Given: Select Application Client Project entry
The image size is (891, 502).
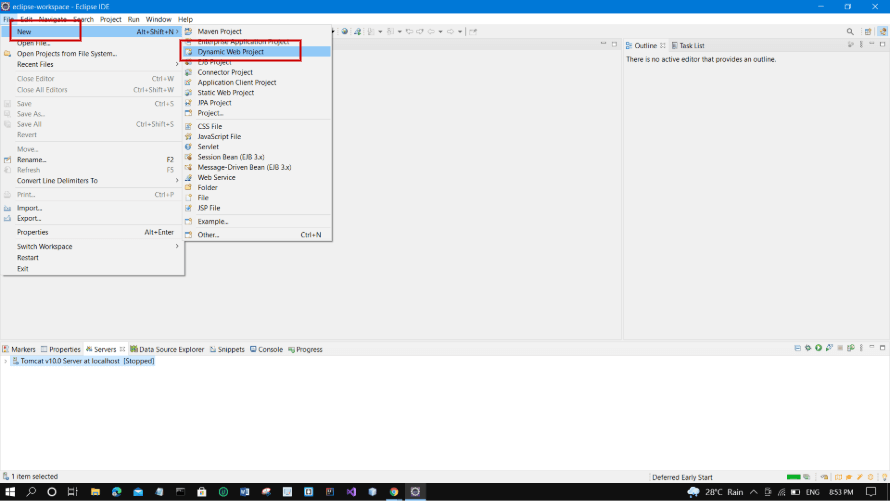Looking at the screenshot, I should 256,82.
